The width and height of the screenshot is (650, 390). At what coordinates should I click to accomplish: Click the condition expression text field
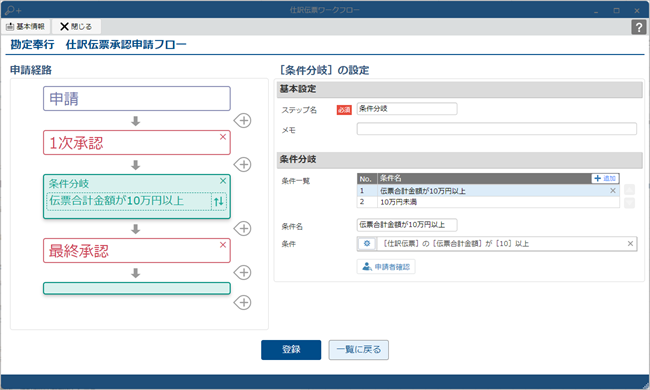tap(501, 244)
